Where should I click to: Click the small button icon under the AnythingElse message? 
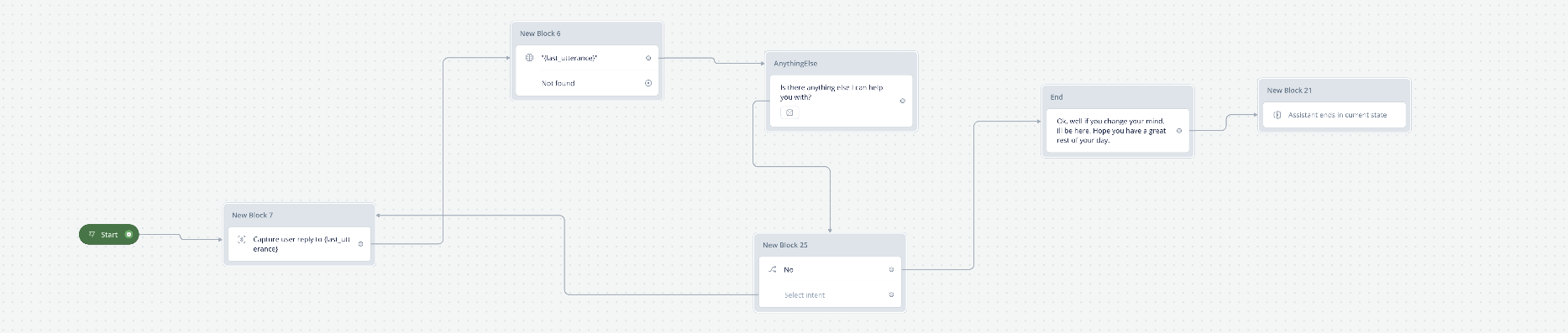point(789,112)
